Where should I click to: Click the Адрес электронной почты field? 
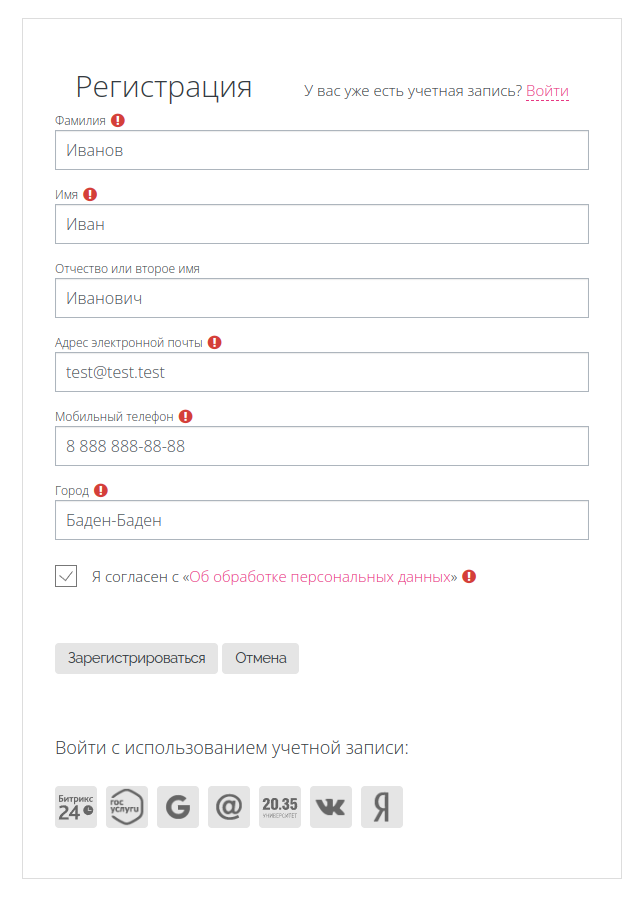321,373
